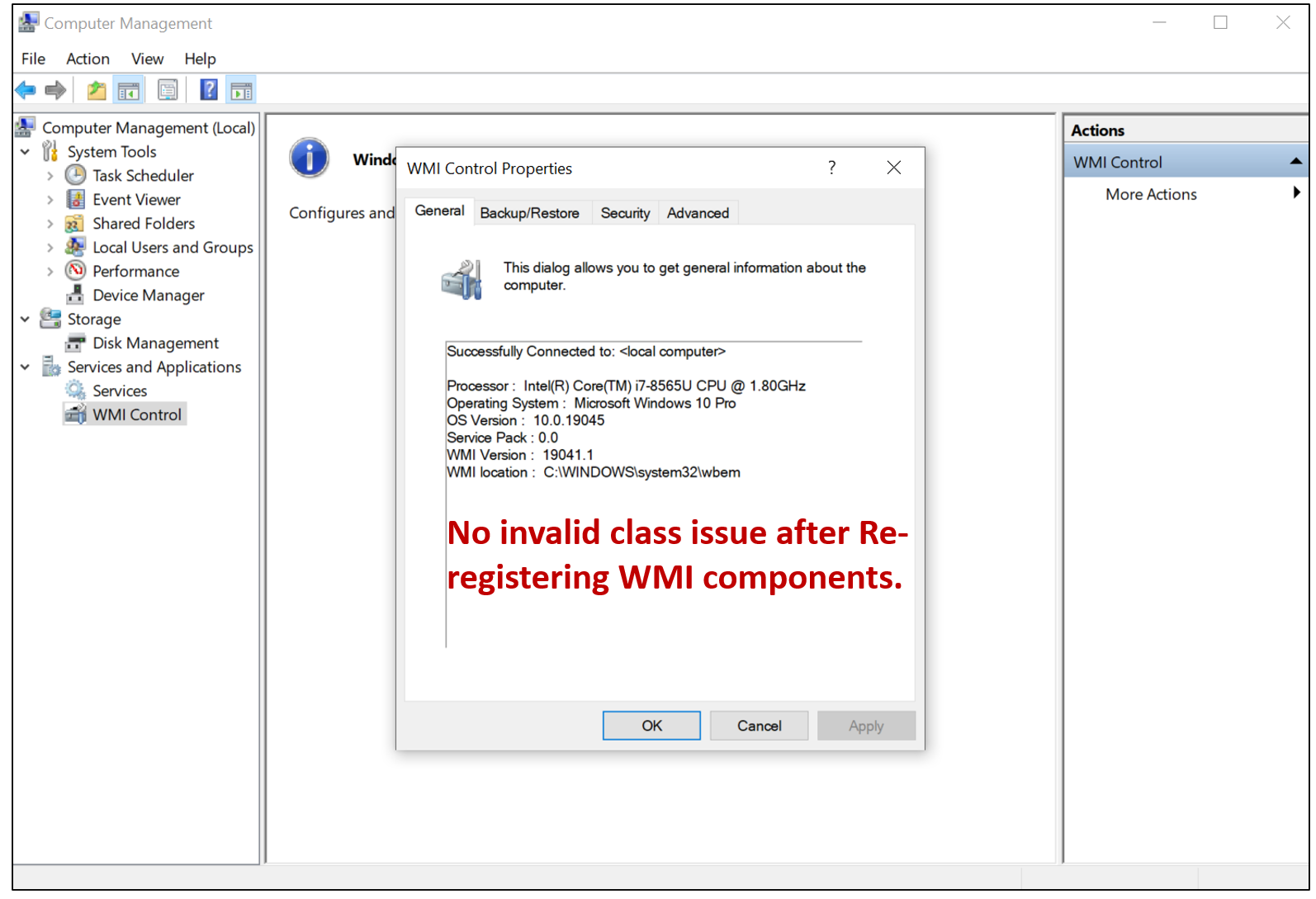Click the 'Configures and' description in center pane
The width and height of the screenshot is (1316, 899).
click(342, 213)
